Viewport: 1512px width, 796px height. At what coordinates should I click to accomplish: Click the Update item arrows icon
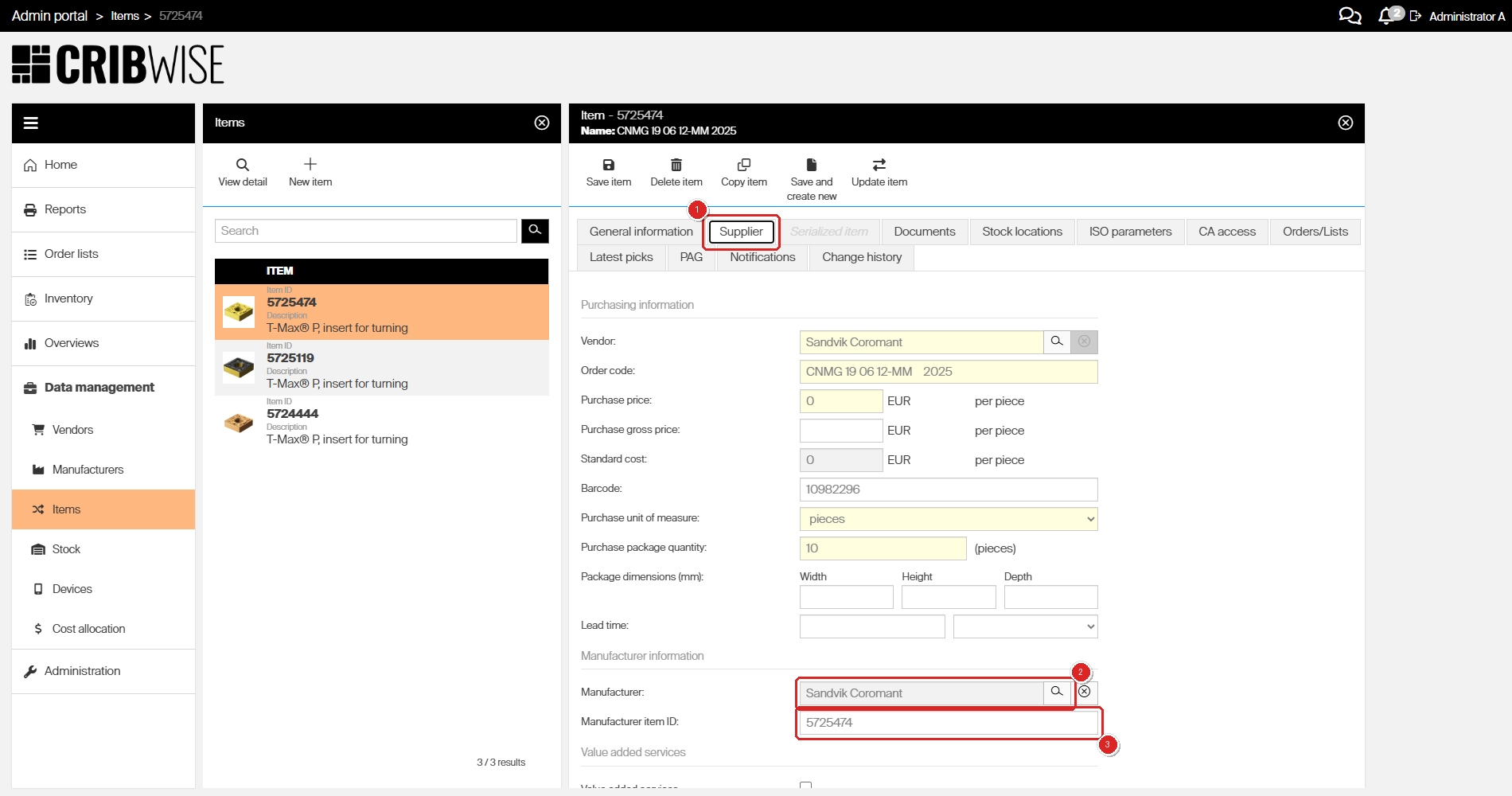tap(879, 165)
